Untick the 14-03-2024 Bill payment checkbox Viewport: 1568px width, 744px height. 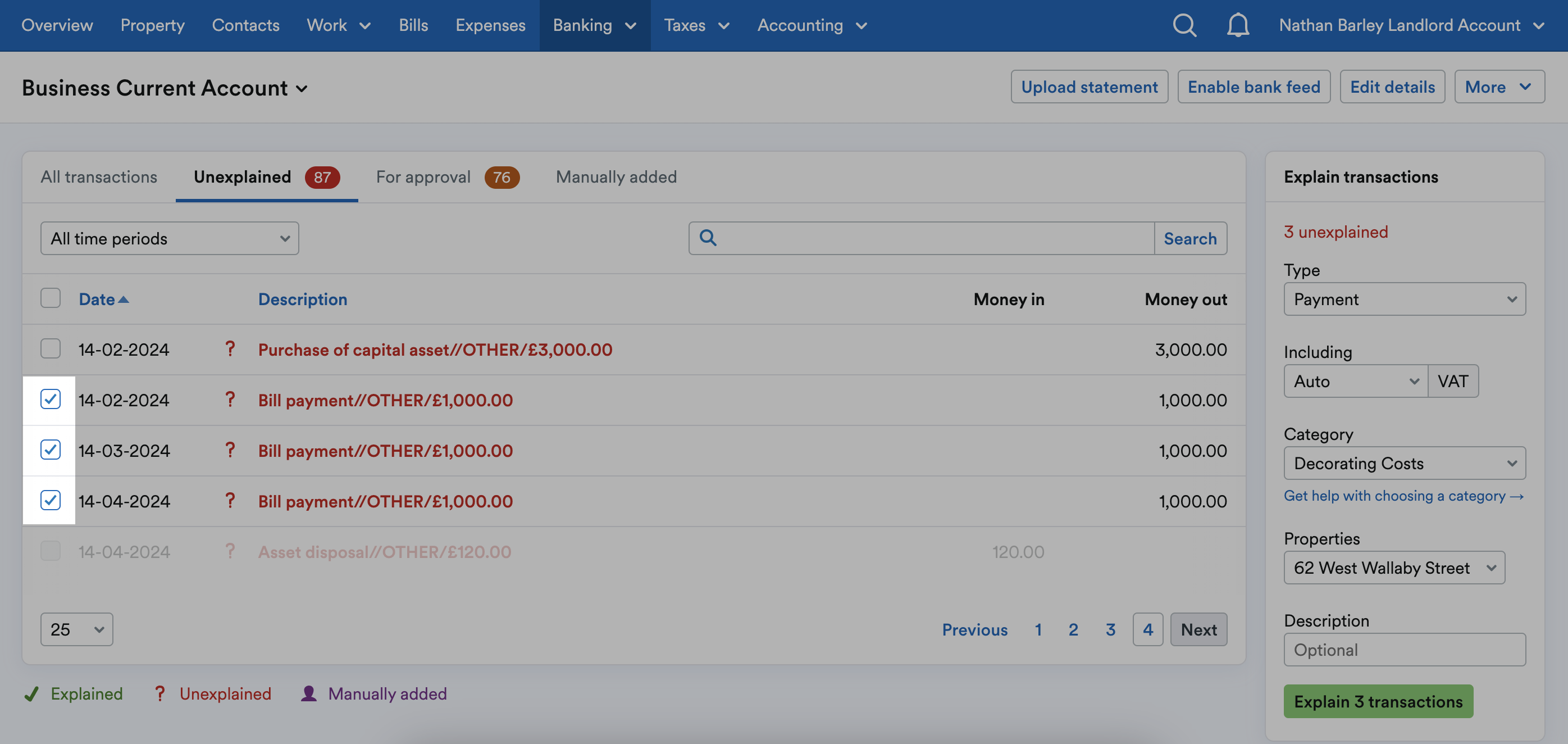pos(51,450)
